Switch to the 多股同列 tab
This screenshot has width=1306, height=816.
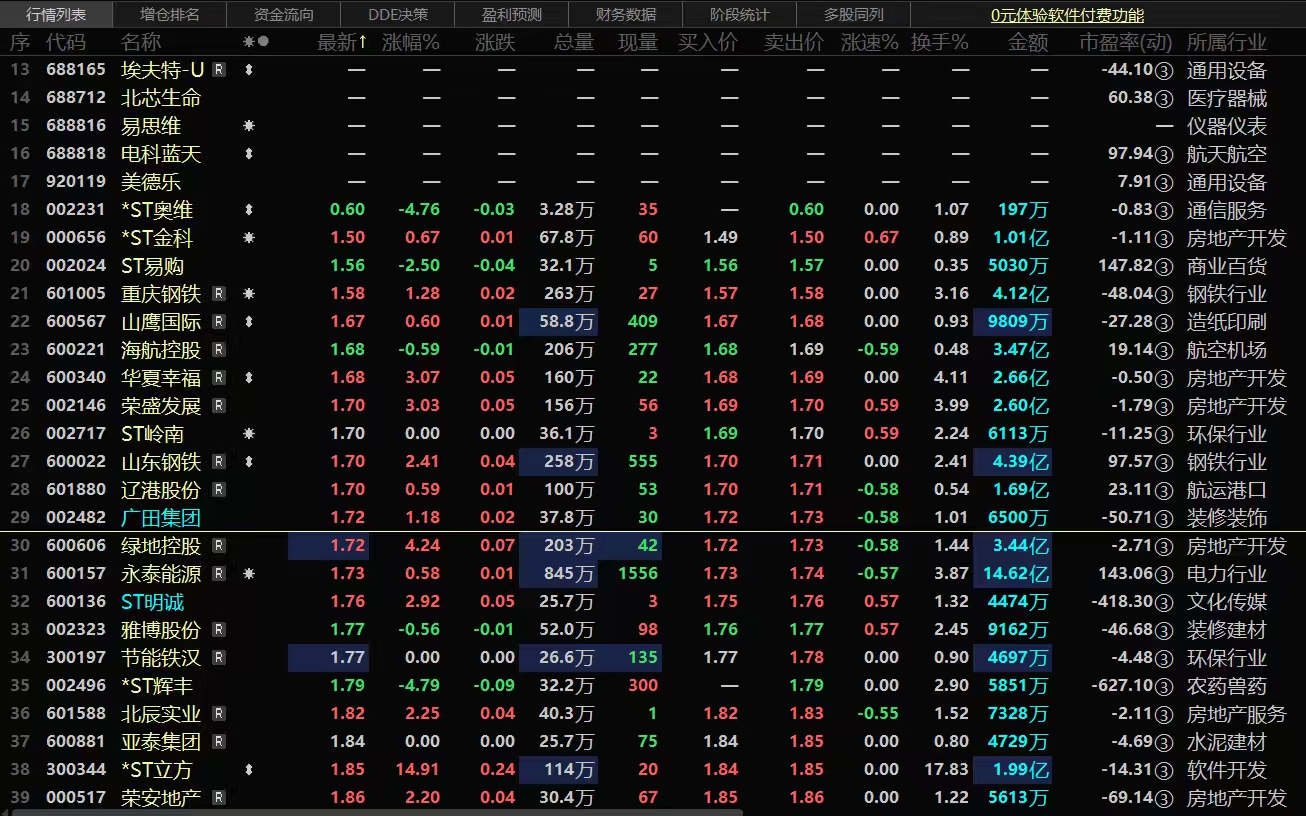854,14
